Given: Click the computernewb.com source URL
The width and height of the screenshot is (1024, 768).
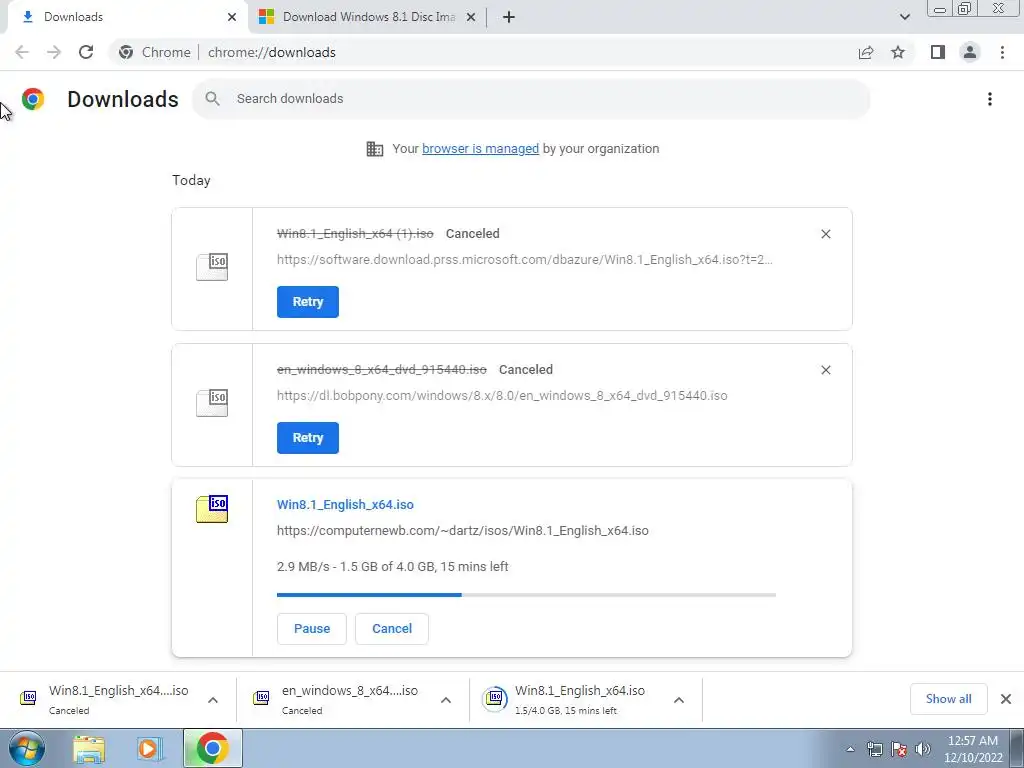Looking at the screenshot, I should coord(462,531).
